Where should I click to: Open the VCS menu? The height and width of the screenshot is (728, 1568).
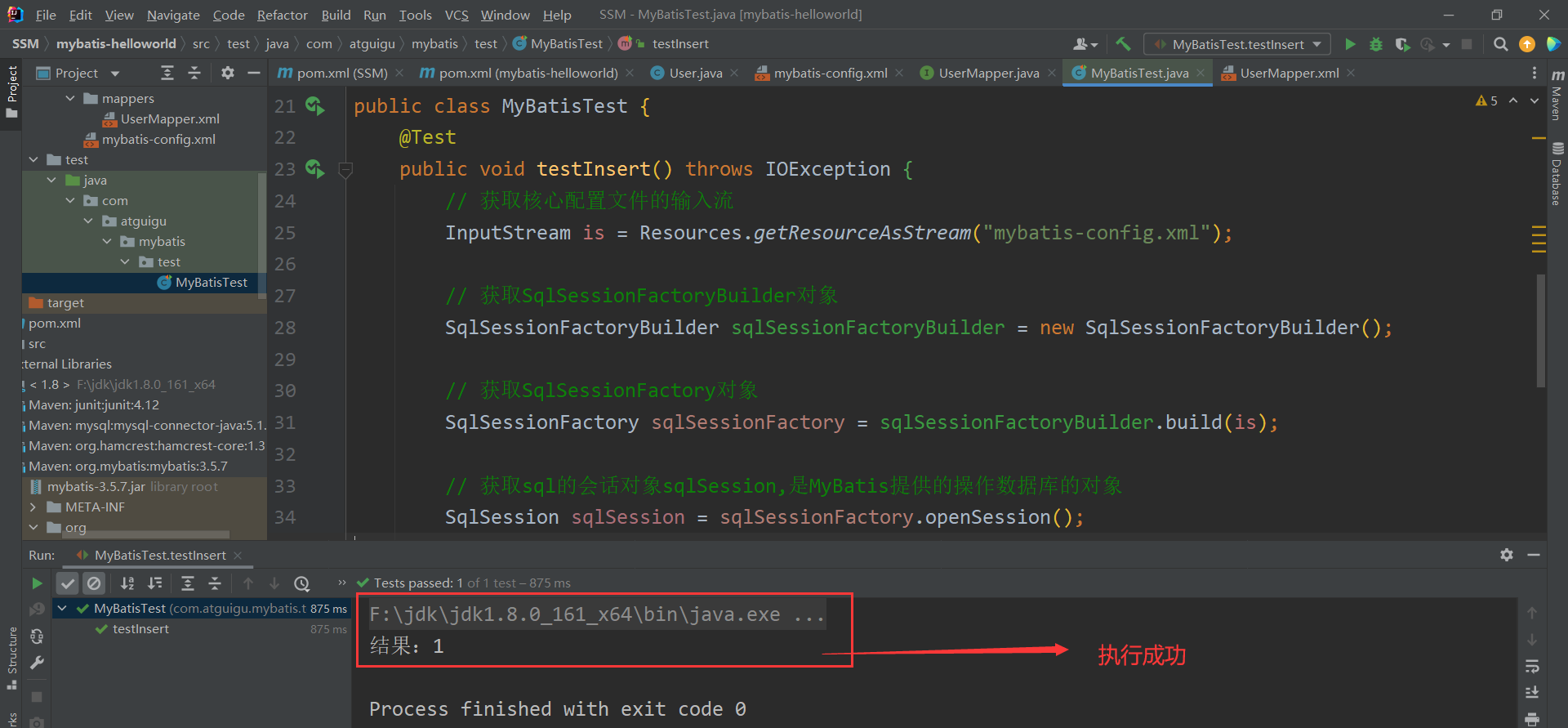(457, 15)
